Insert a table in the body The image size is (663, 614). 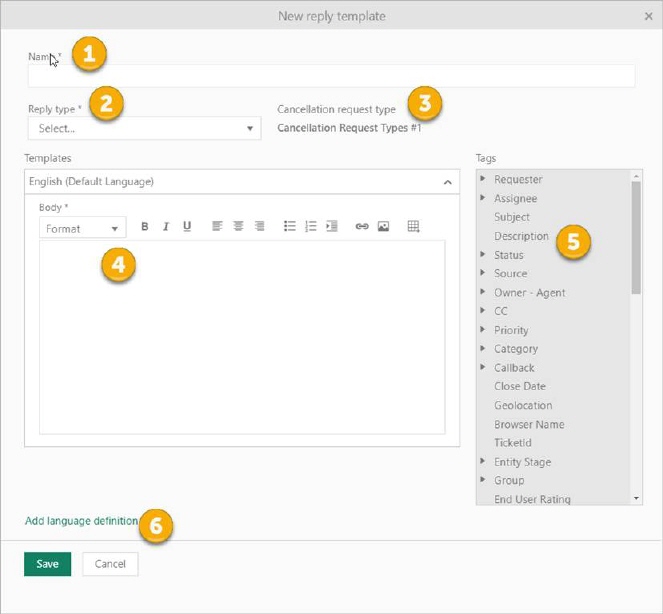click(413, 227)
